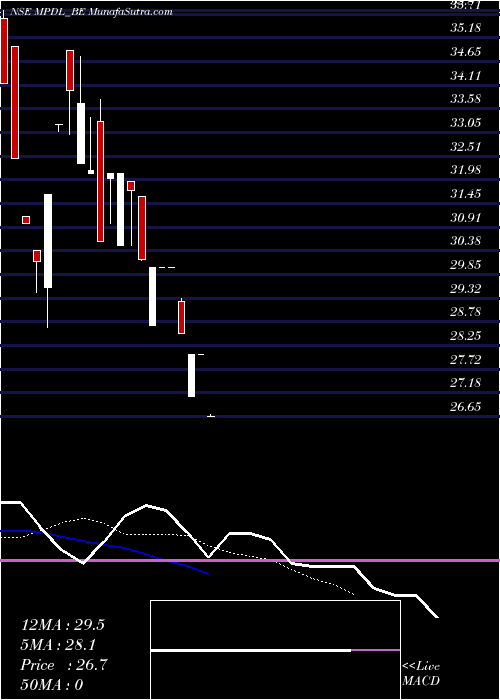Click the 50MA : 0 readout

click(x=52, y=685)
